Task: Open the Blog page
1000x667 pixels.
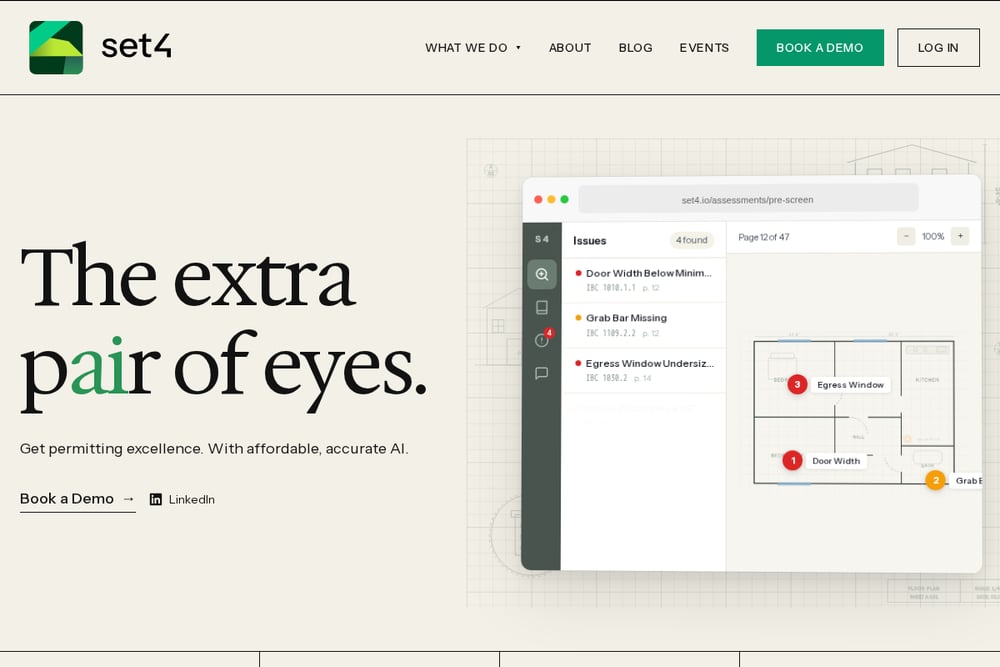Action: [x=635, y=48]
